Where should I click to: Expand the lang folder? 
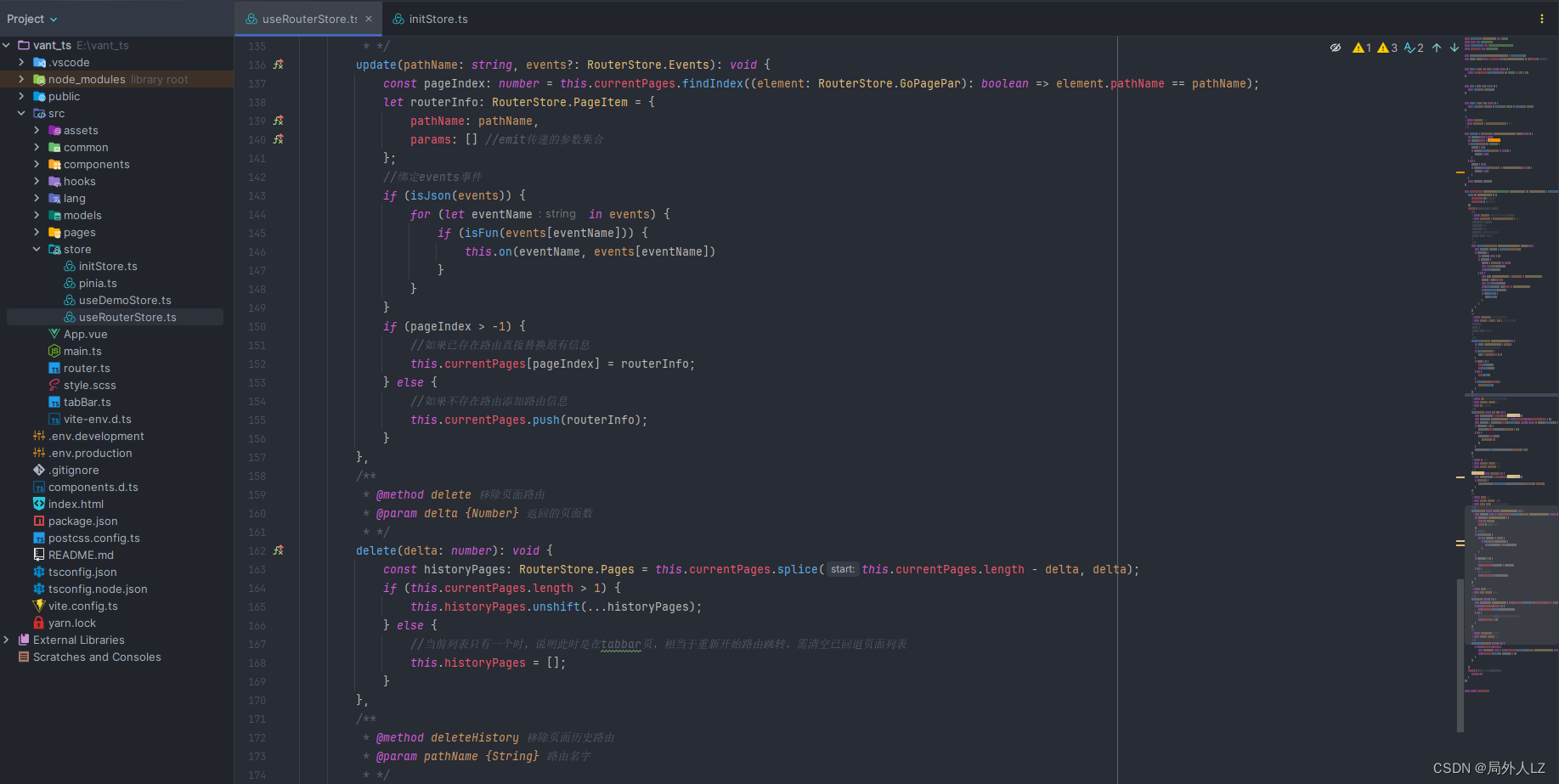point(37,198)
